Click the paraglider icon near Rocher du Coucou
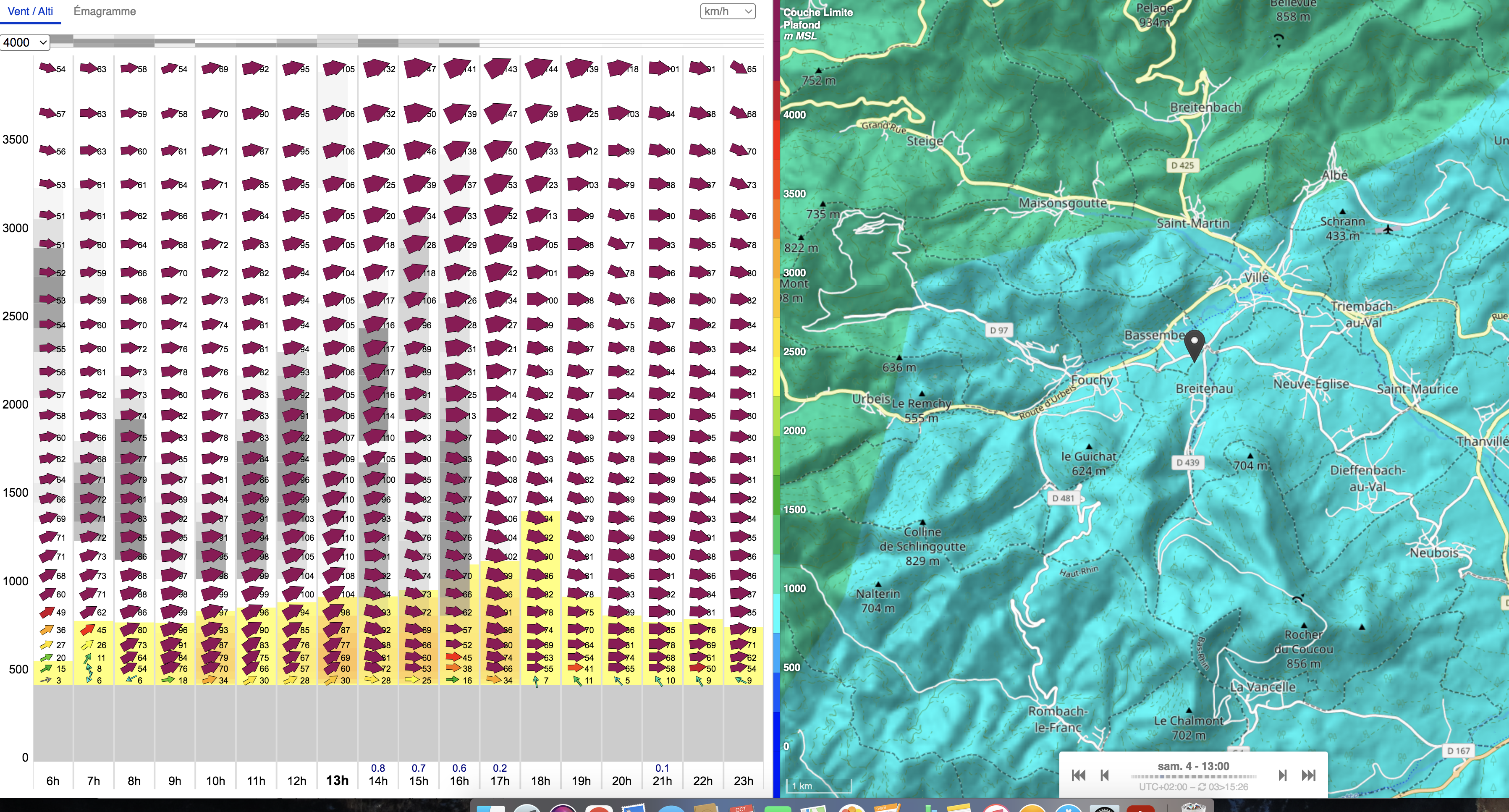The width and height of the screenshot is (1509, 812). [1298, 599]
